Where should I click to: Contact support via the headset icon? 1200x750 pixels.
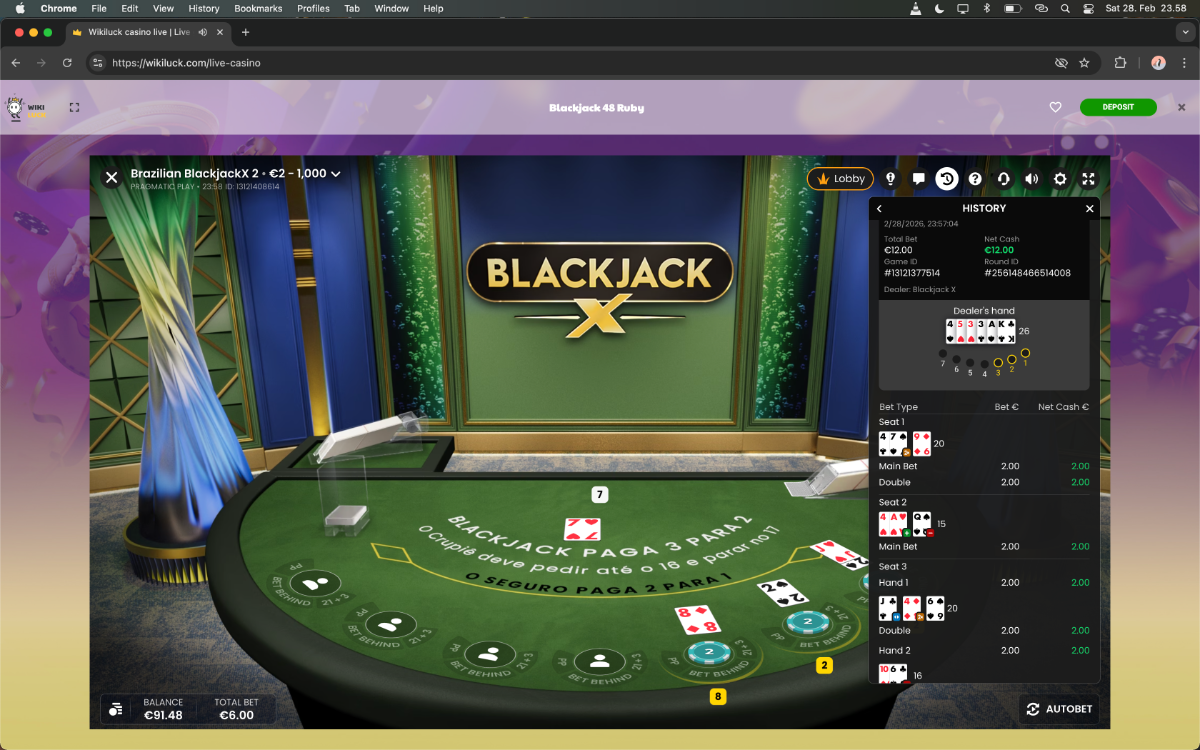[x=1003, y=179]
